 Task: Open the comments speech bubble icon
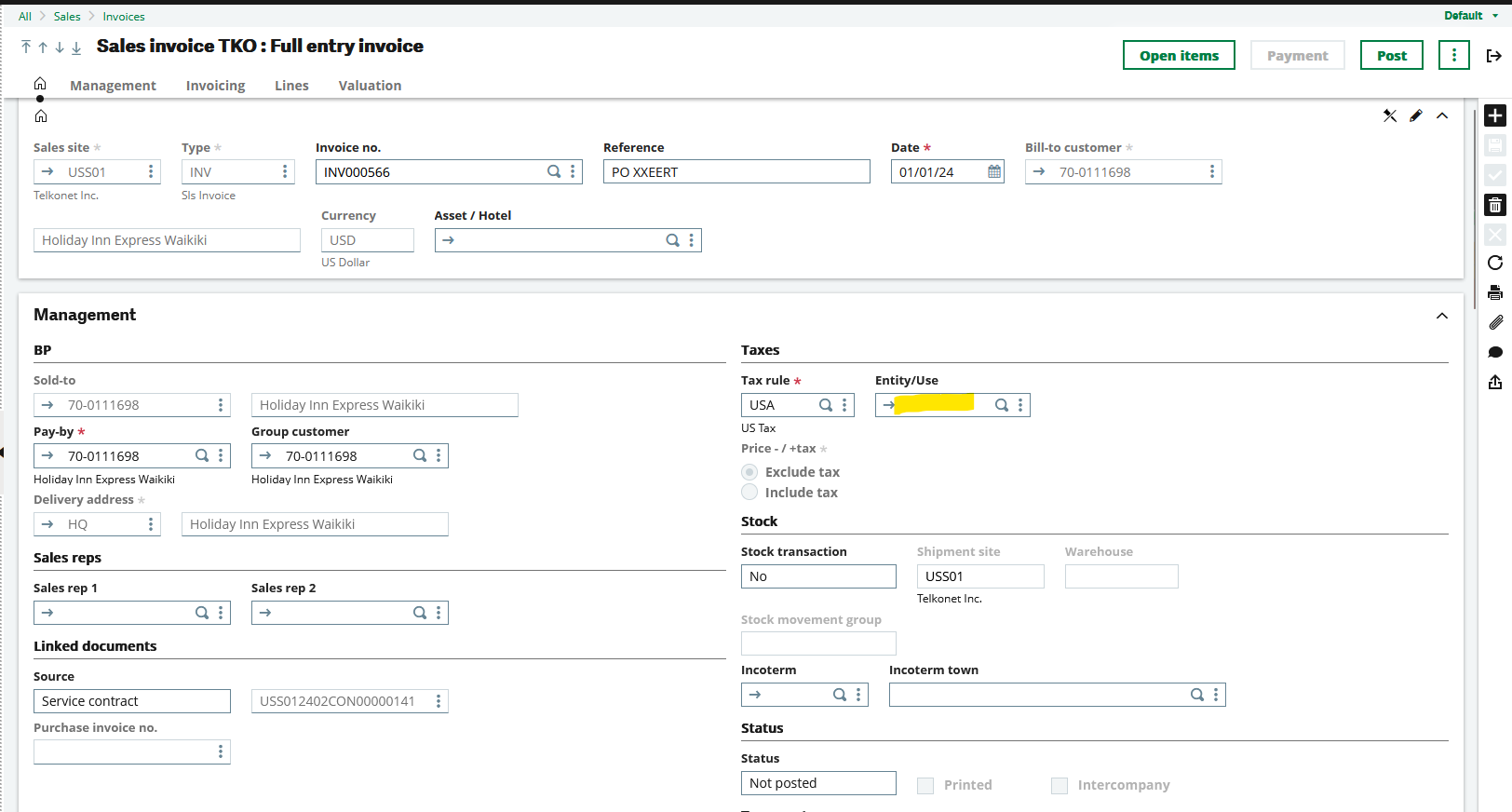pyautogui.click(x=1495, y=352)
